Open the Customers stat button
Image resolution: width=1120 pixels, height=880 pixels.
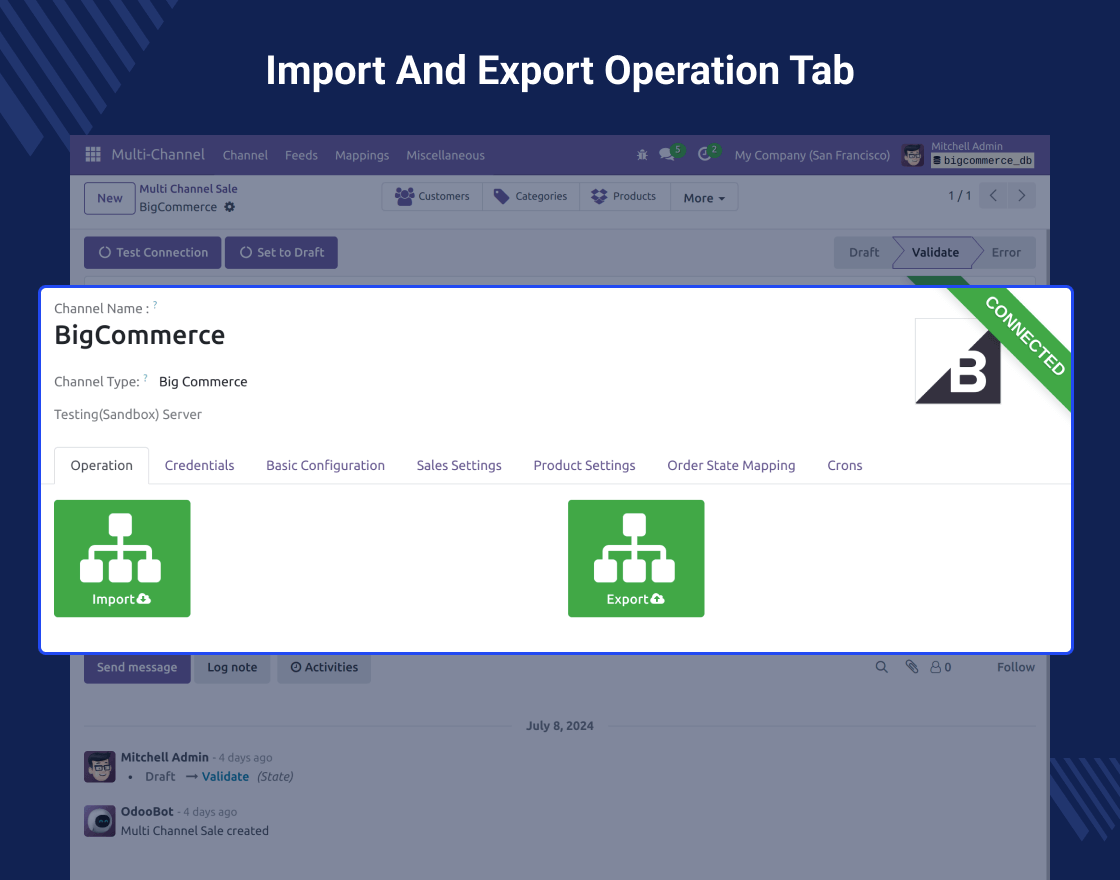tap(432, 196)
